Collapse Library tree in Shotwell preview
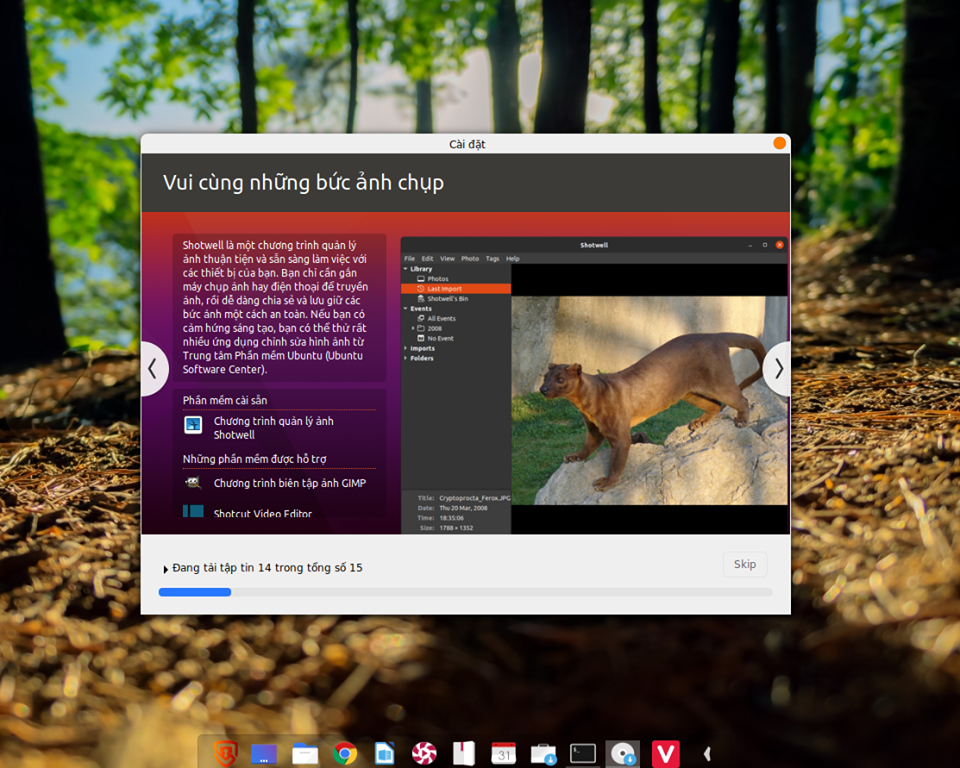Viewport: 960px width, 768px height. 405,269
